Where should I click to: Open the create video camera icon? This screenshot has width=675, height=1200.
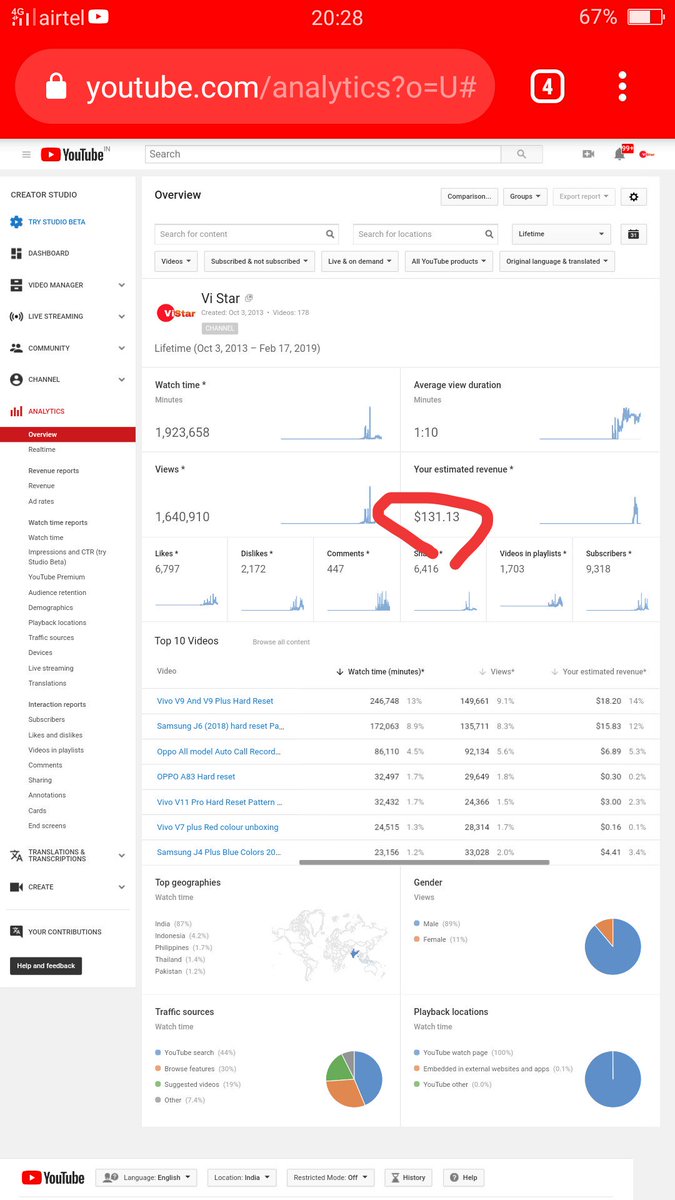tap(588, 154)
